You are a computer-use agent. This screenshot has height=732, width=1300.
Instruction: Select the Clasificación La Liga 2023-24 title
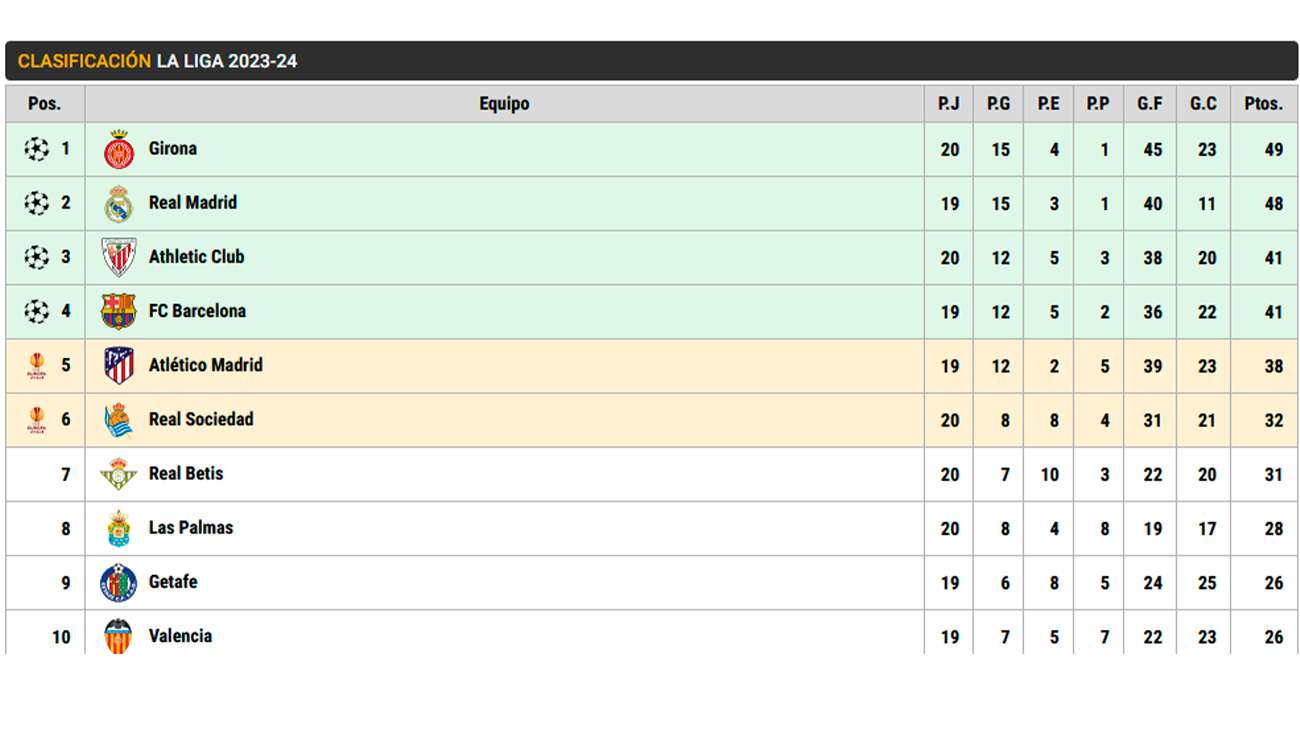pyautogui.click(x=157, y=61)
